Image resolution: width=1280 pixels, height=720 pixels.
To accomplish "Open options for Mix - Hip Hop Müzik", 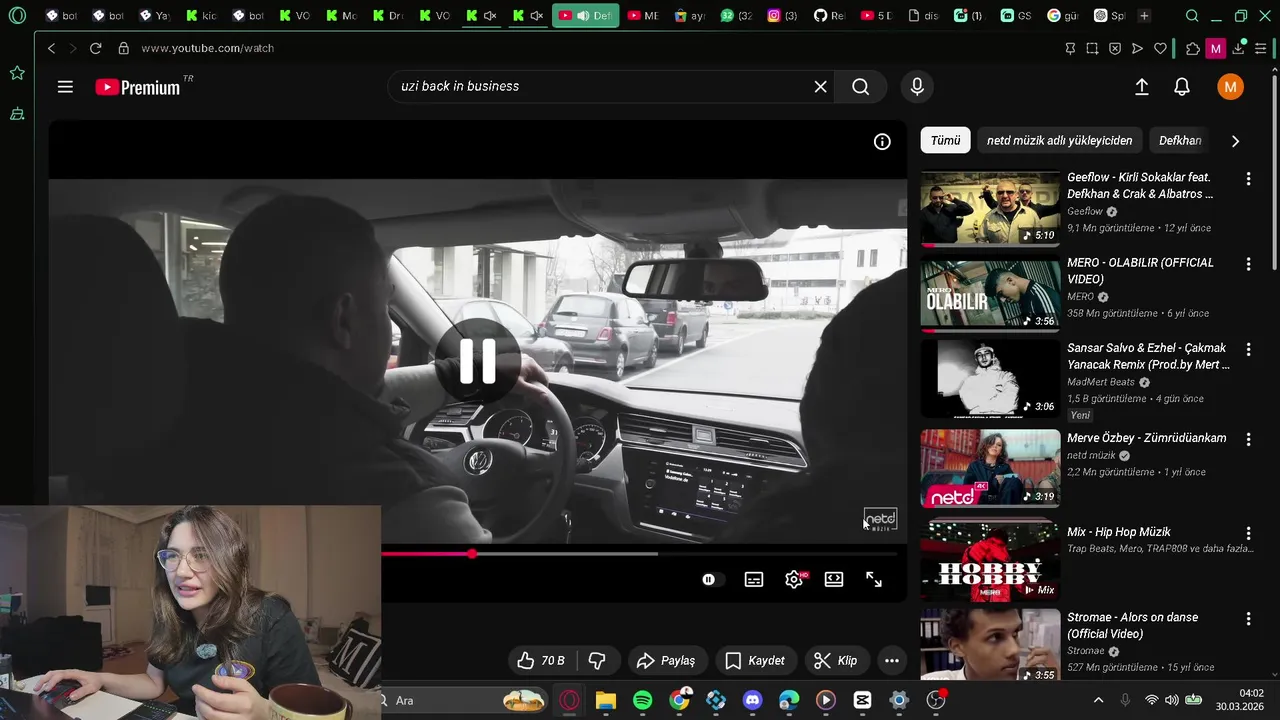I will [x=1248, y=534].
